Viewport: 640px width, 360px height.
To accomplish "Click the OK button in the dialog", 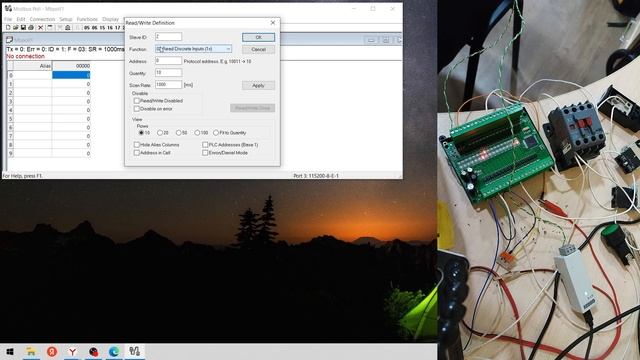I will tap(258, 37).
